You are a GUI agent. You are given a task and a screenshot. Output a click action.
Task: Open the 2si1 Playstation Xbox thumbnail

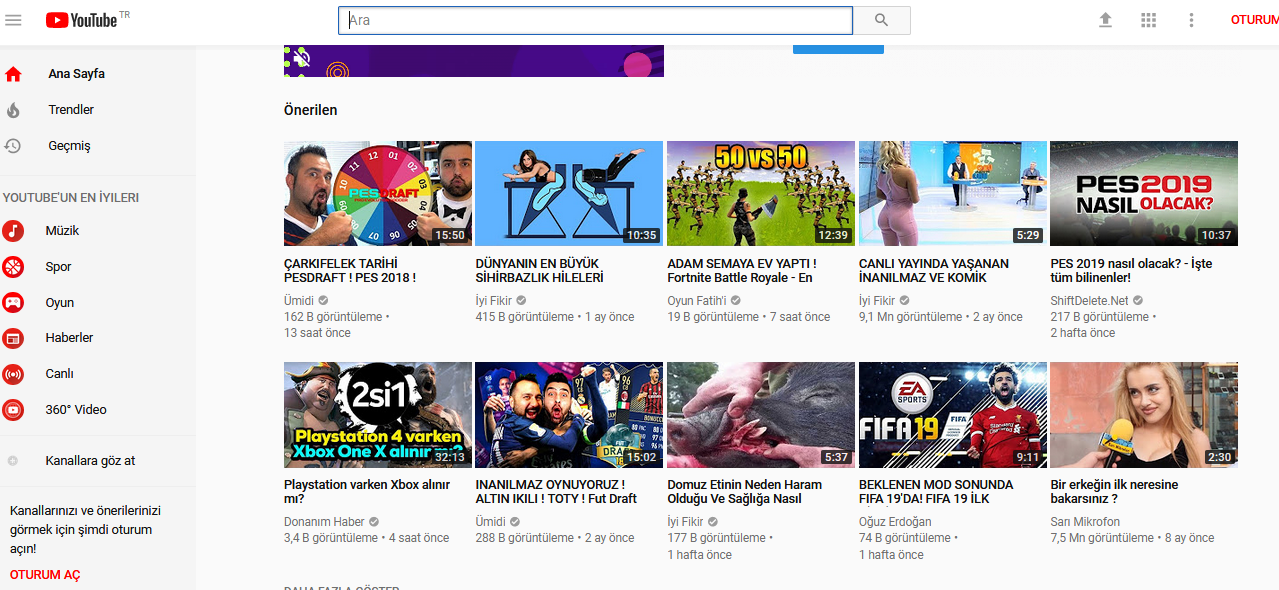[378, 414]
